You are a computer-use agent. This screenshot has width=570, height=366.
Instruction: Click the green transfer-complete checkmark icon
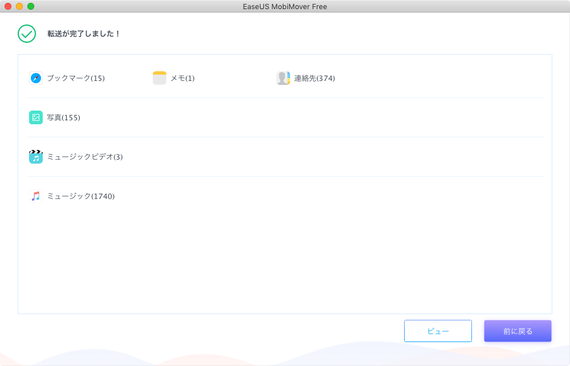[27, 34]
